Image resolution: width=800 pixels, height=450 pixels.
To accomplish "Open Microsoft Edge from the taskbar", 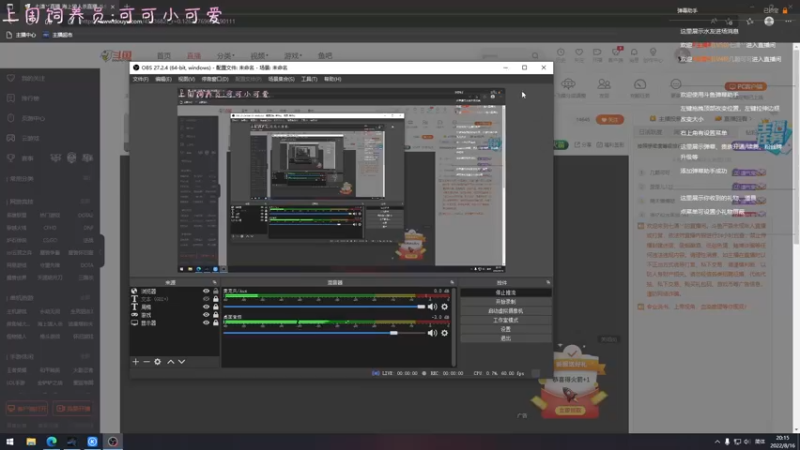I will [52, 441].
